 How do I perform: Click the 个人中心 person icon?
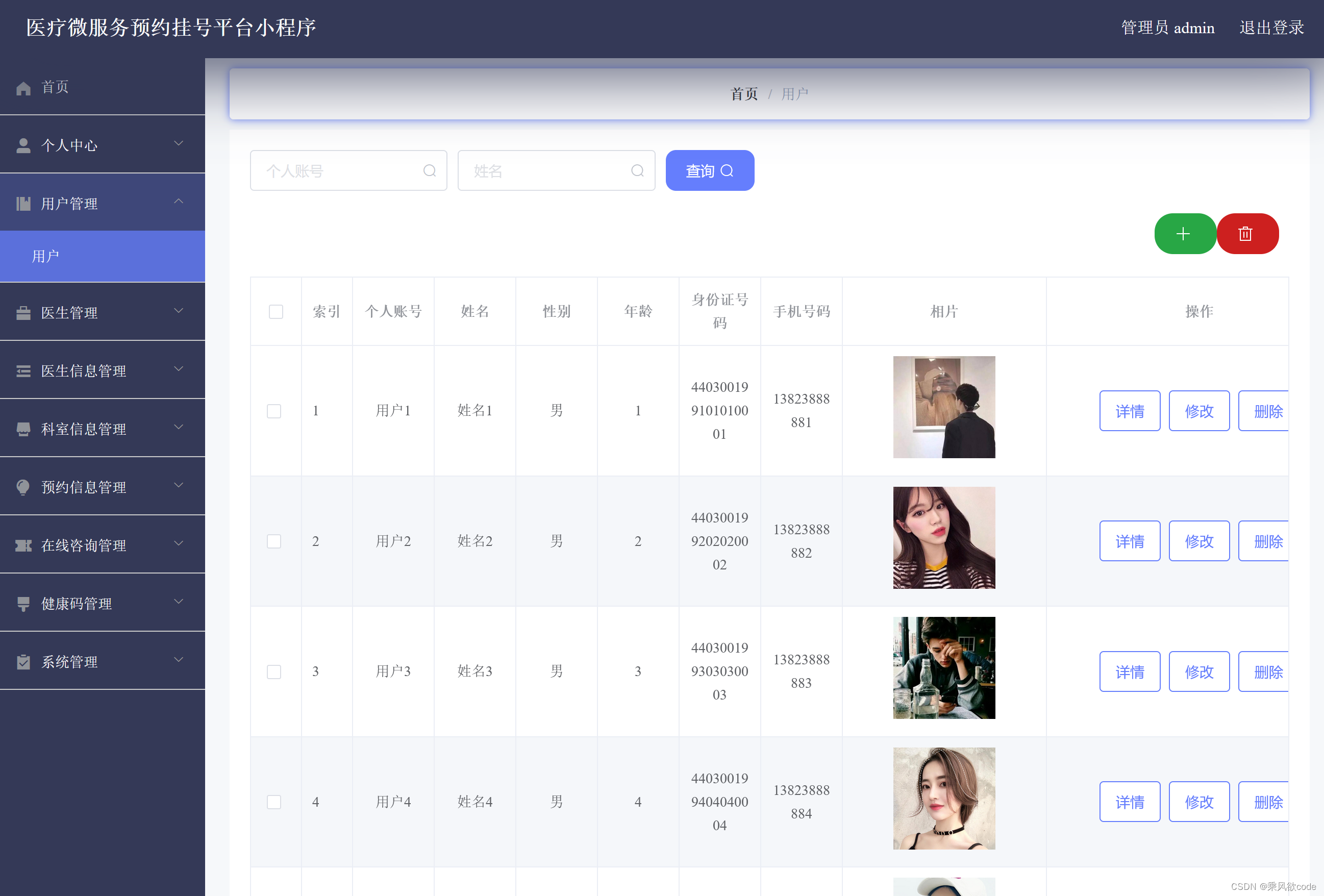[23, 145]
